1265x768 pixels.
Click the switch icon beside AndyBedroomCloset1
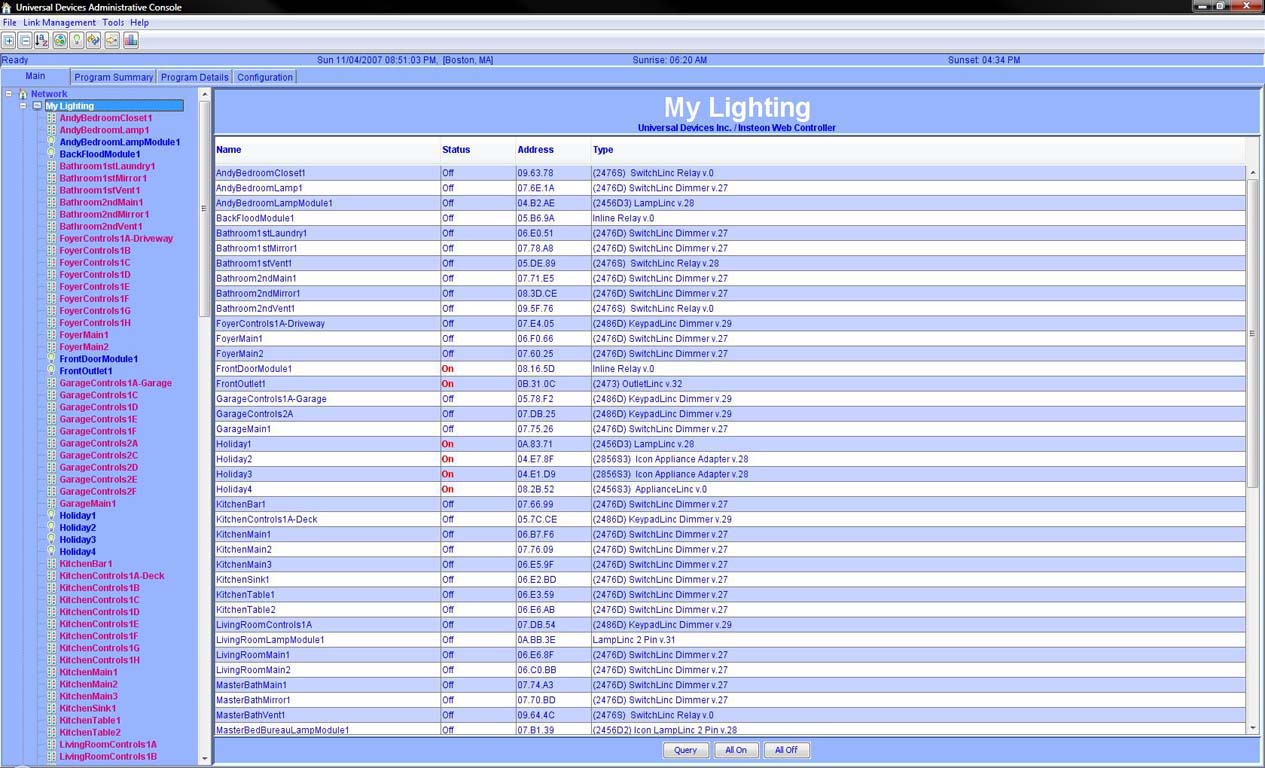coord(52,118)
